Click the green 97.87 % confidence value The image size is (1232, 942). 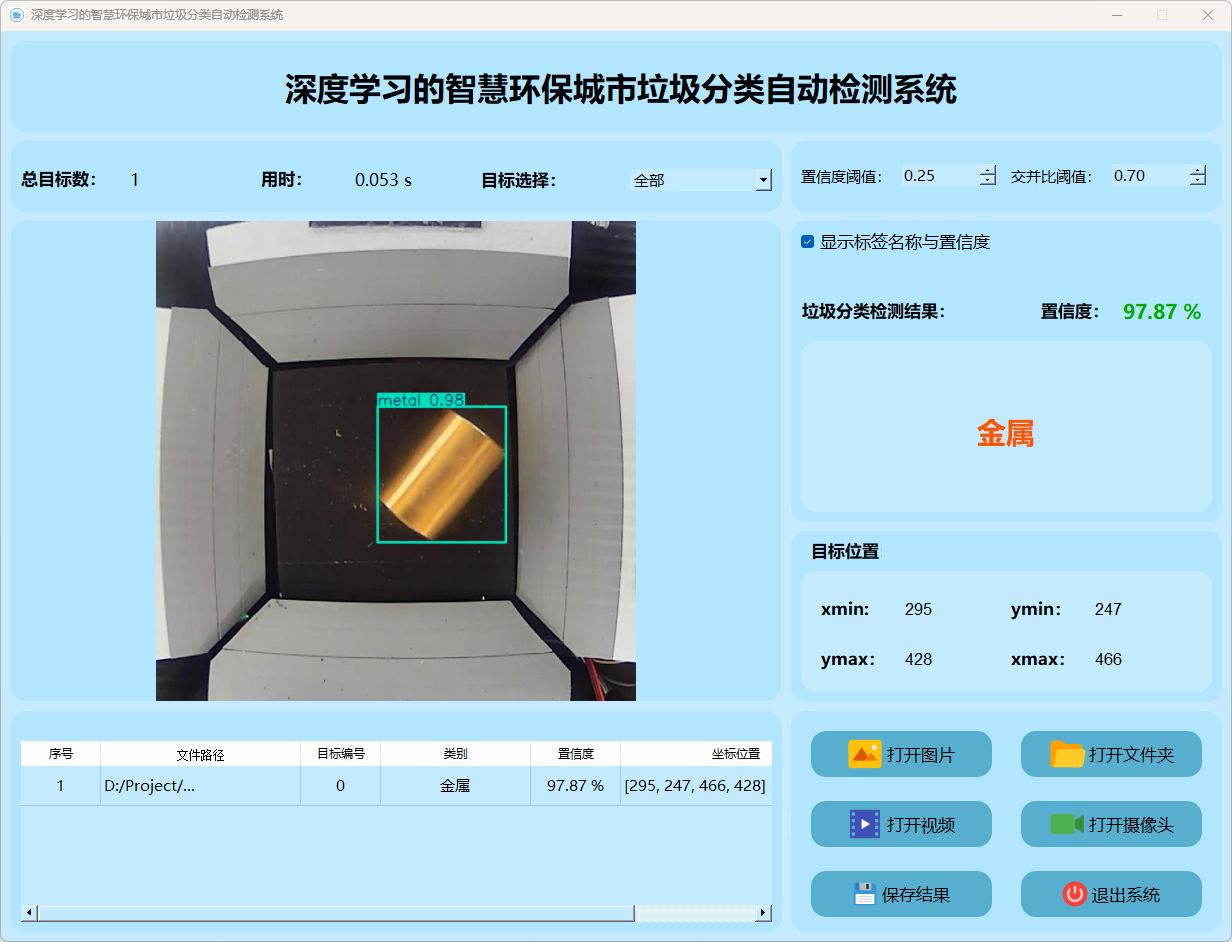pos(1162,312)
